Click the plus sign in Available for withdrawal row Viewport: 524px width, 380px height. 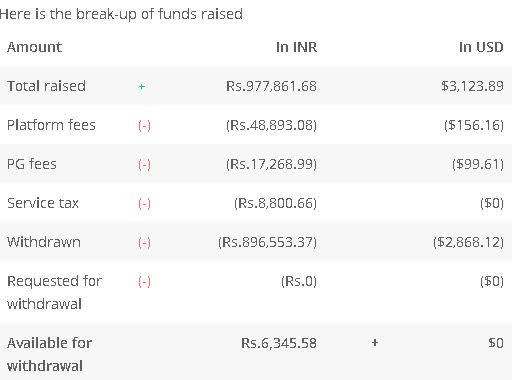coord(375,343)
